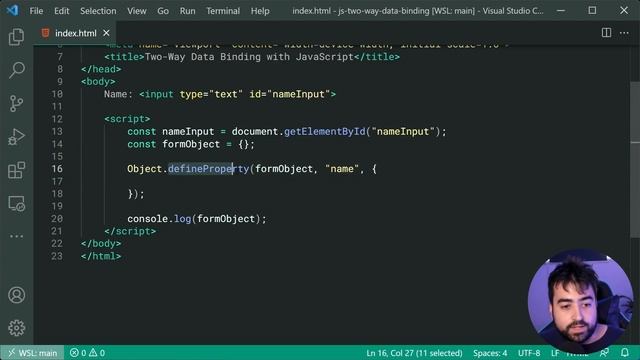Click the feedback icon in status bar
640x360 pixels.
click(604, 353)
